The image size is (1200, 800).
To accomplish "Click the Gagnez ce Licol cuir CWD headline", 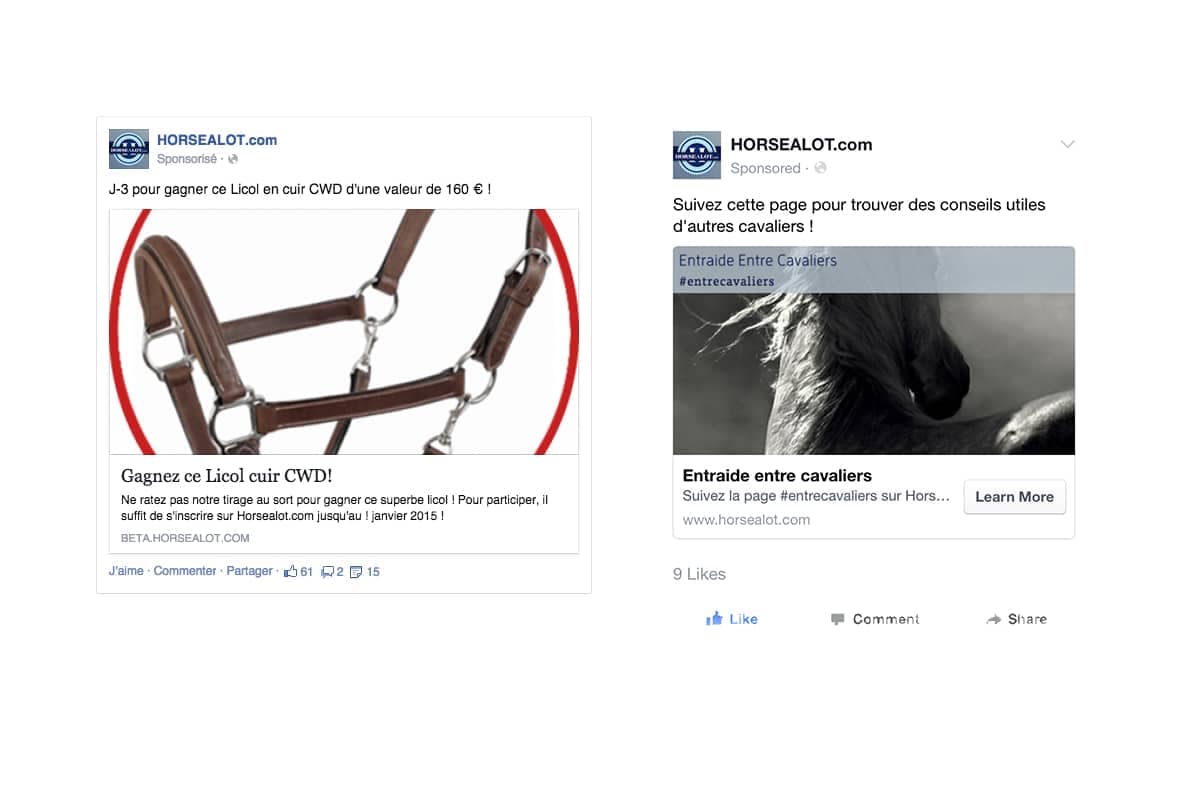I will 226,475.
